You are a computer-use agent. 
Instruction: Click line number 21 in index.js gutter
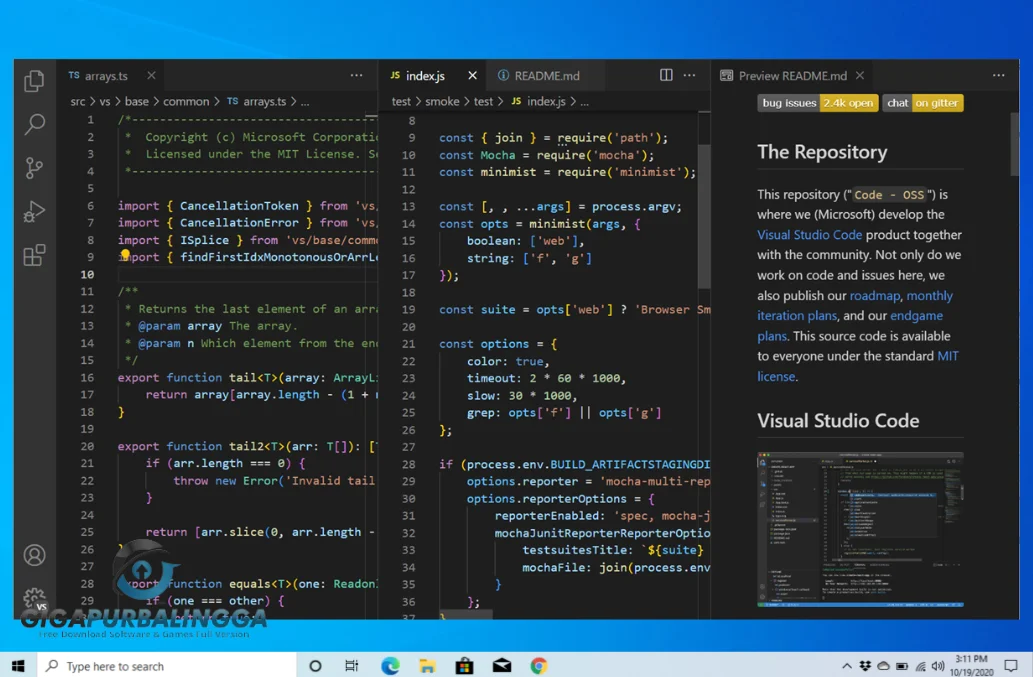pyautogui.click(x=408, y=344)
